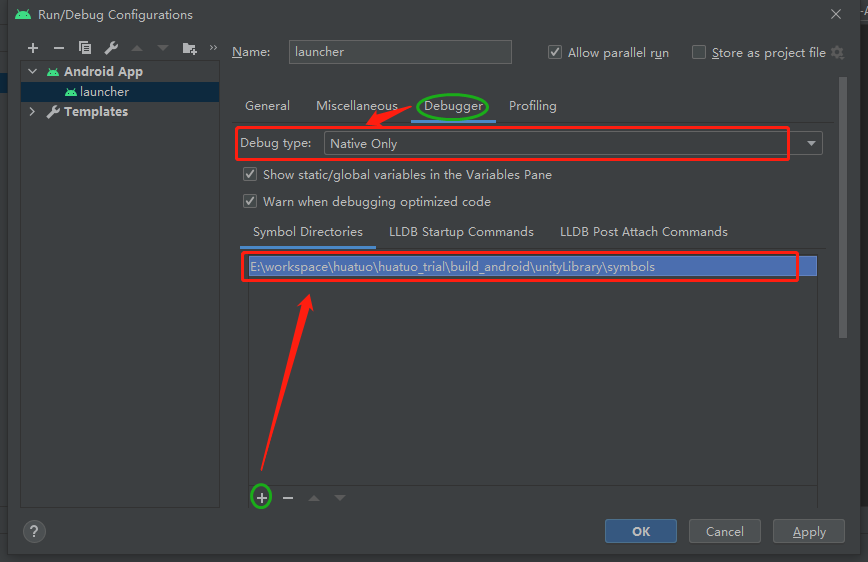Open help with question mark button
This screenshot has height=562, width=868.
(x=34, y=532)
